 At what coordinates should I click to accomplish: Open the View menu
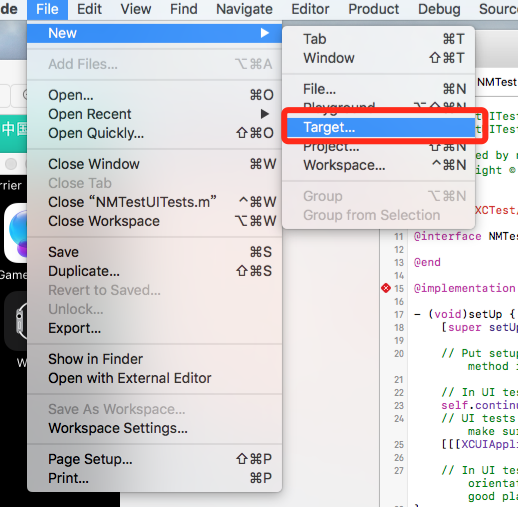(x=136, y=9)
